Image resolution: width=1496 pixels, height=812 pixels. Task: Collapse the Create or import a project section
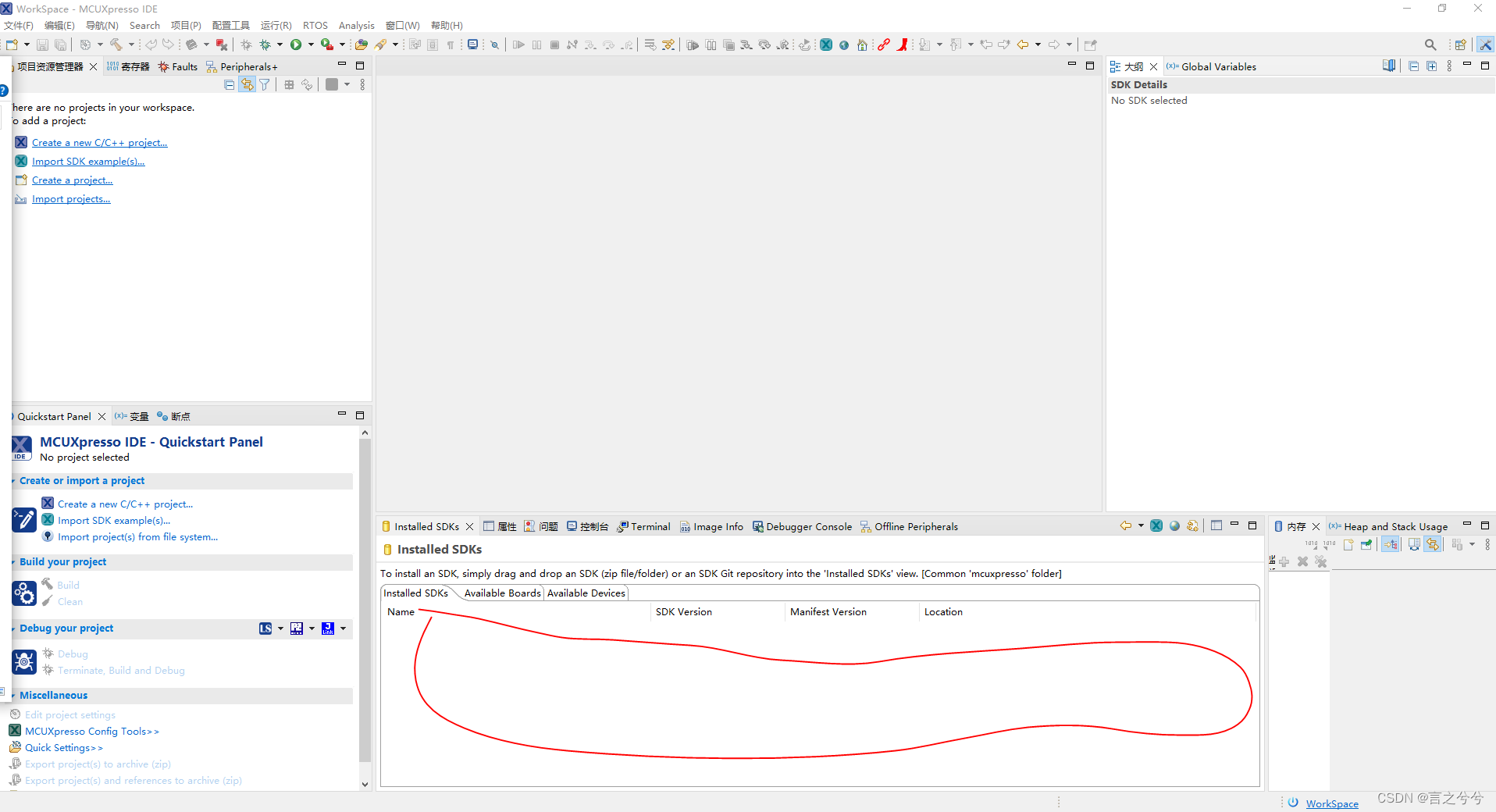tap(14, 481)
